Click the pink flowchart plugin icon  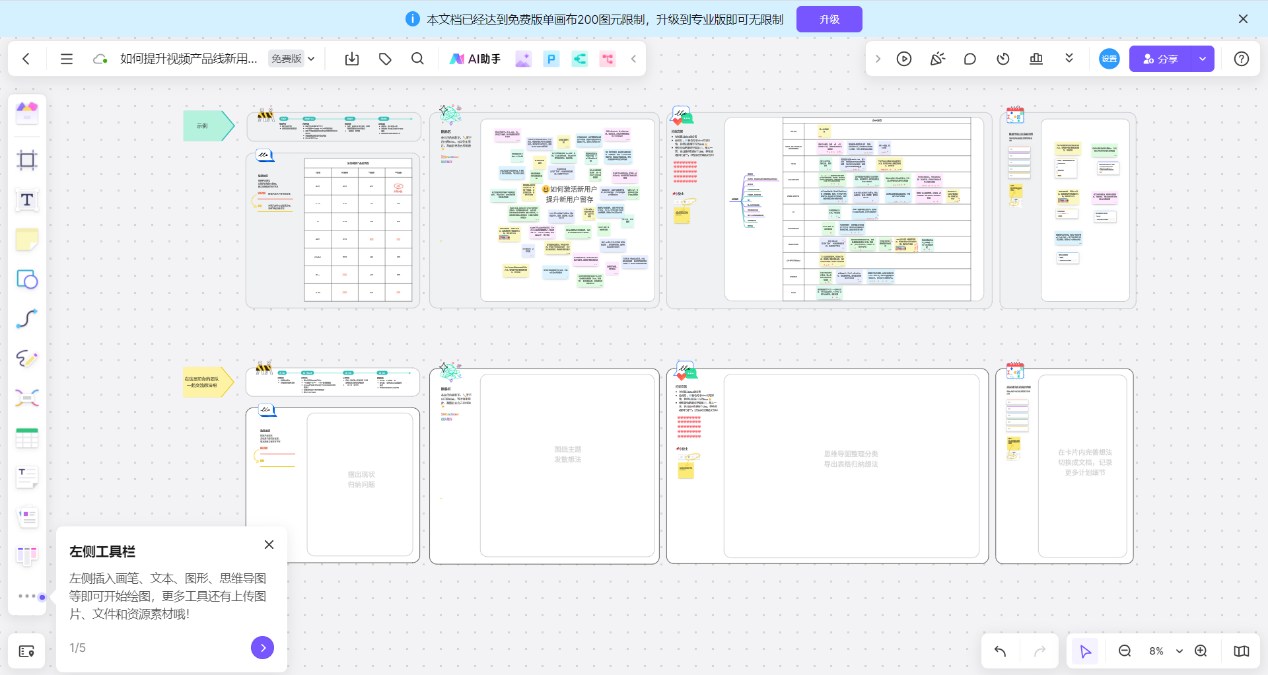607,59
